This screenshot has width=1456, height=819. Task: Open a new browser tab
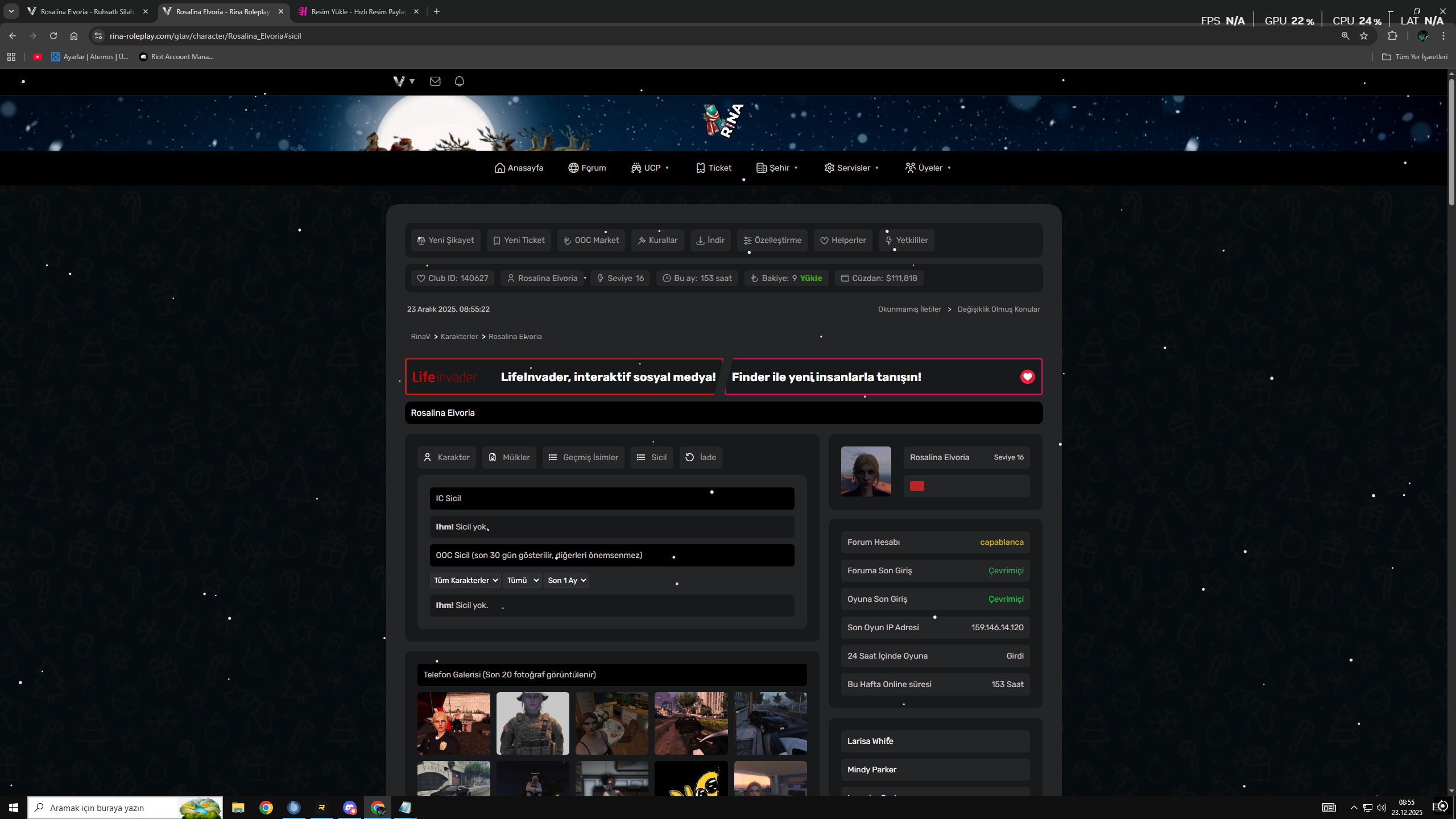click(437, 11)
